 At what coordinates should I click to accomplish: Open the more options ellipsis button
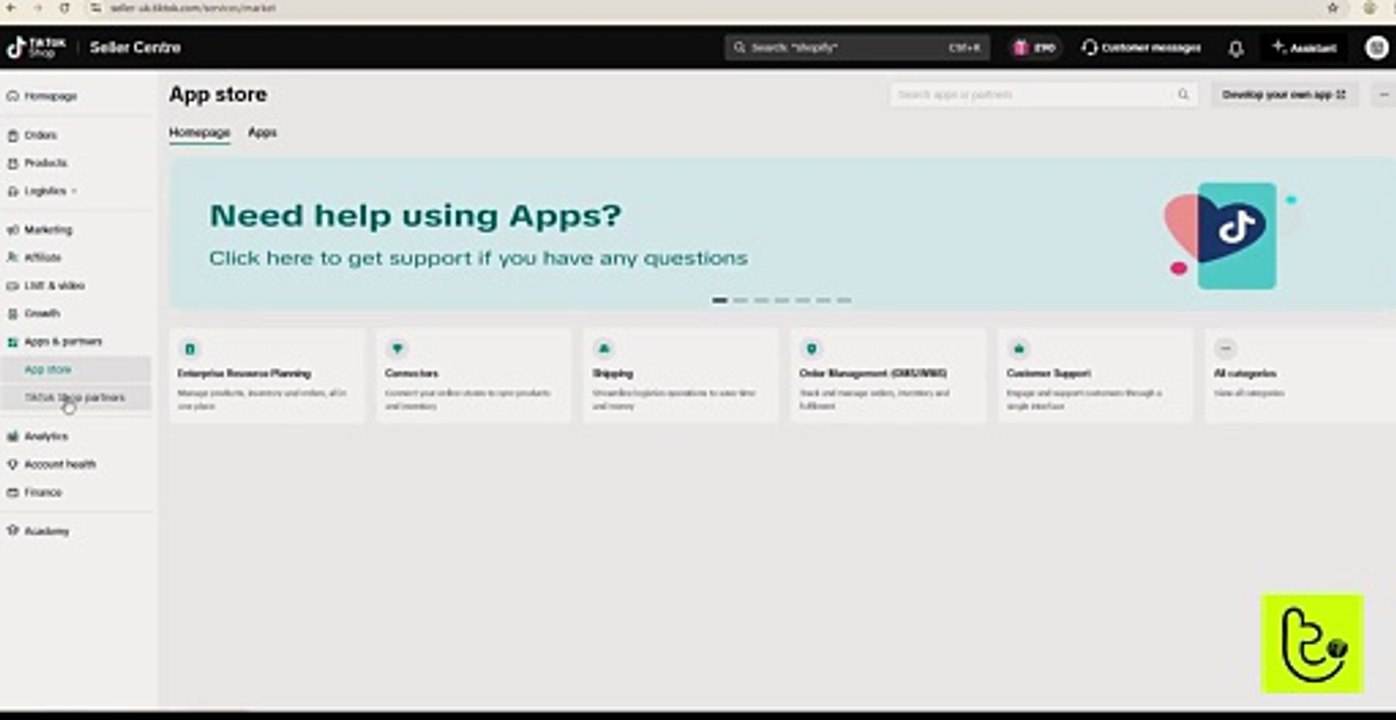[x=1384, y=95]
